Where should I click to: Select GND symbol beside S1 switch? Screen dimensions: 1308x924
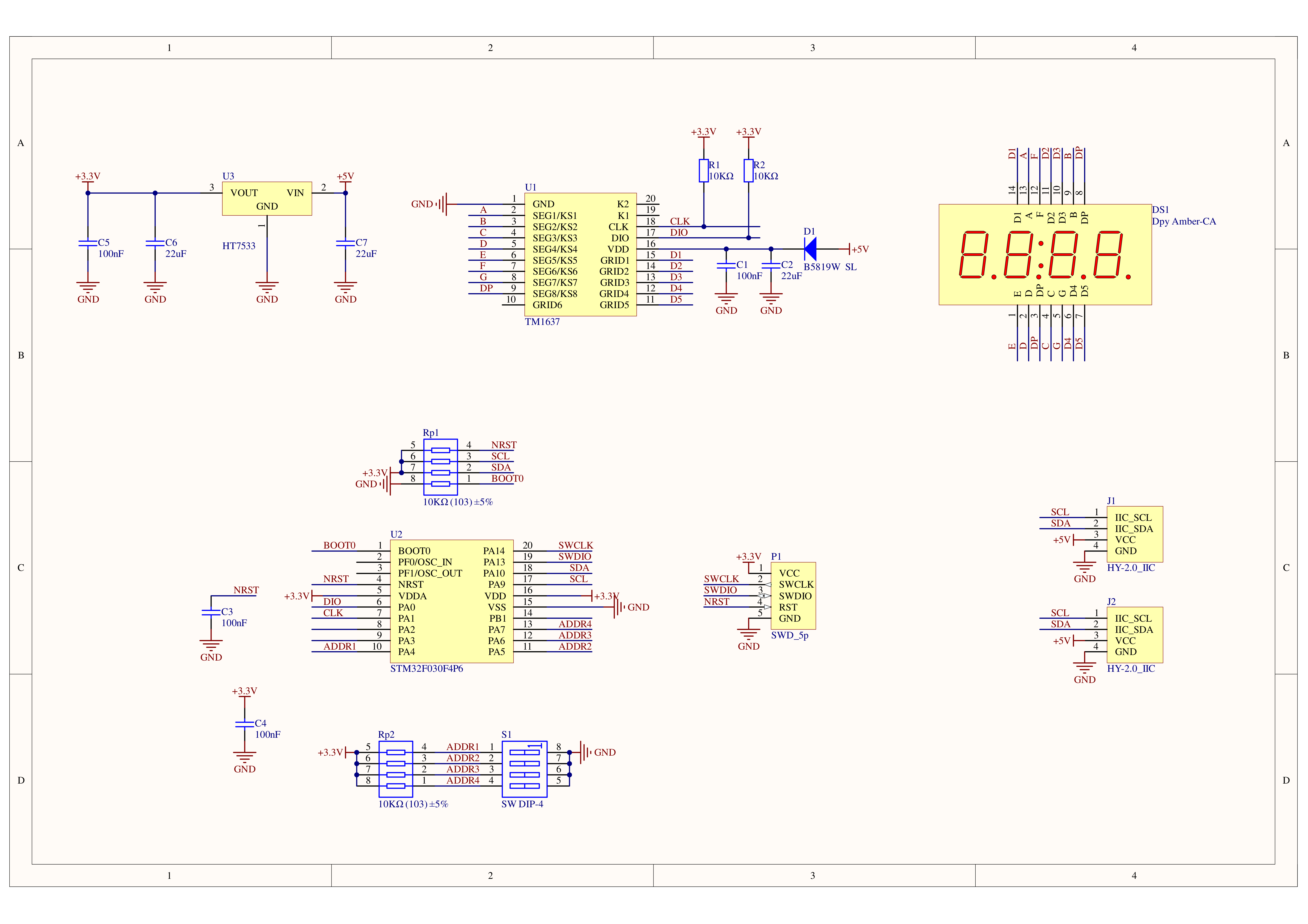[598, 752]
